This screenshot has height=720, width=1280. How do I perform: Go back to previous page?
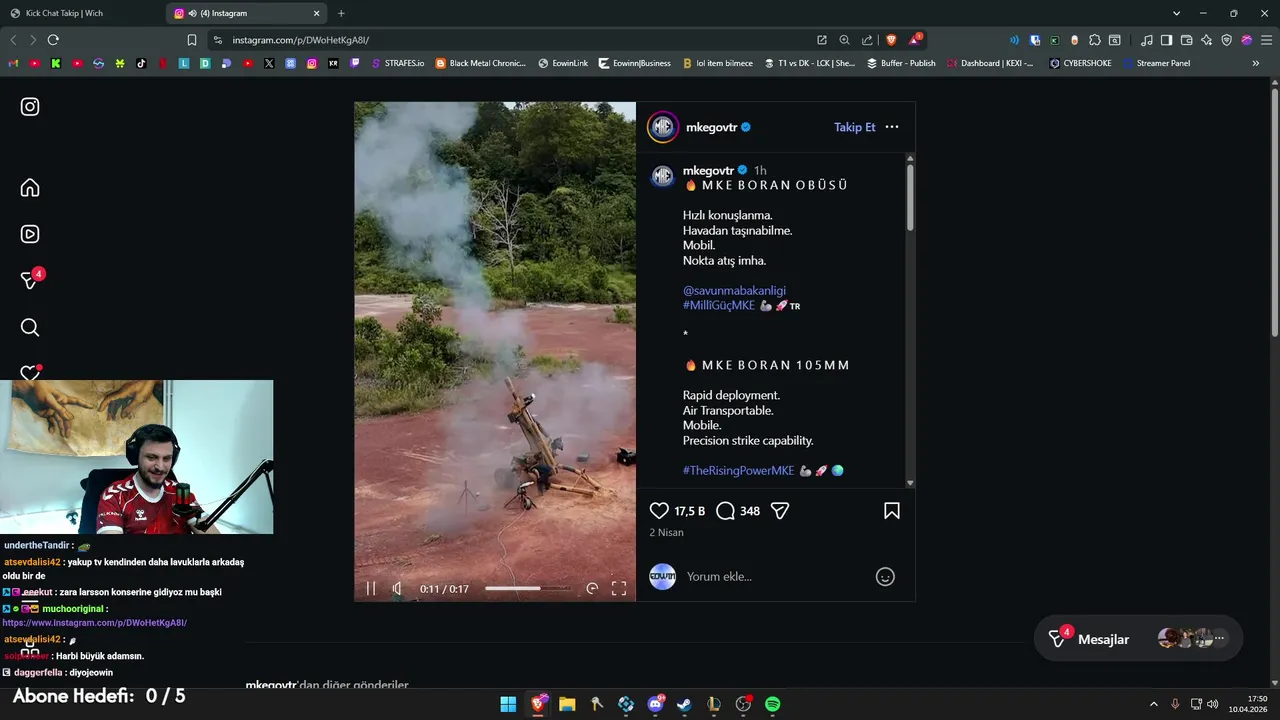click(x=13, y=40)
